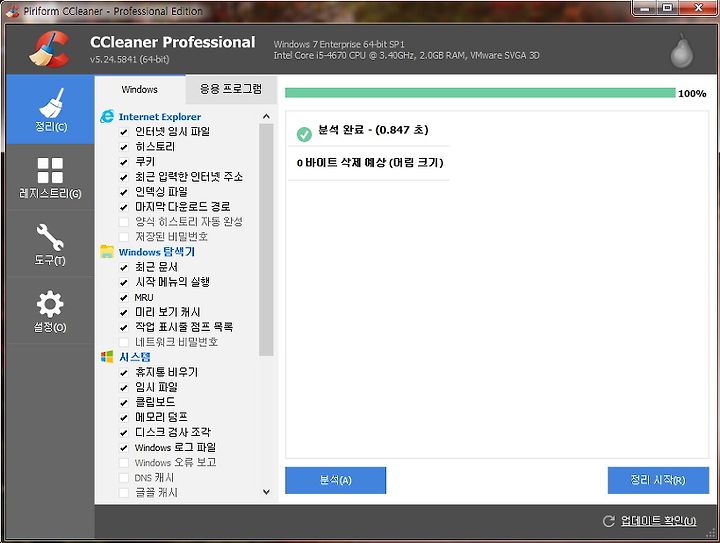Uncheck 쿠키 checkbox
Screen dimensions: 720x543
pyautogui.click(x=124, y=162)
